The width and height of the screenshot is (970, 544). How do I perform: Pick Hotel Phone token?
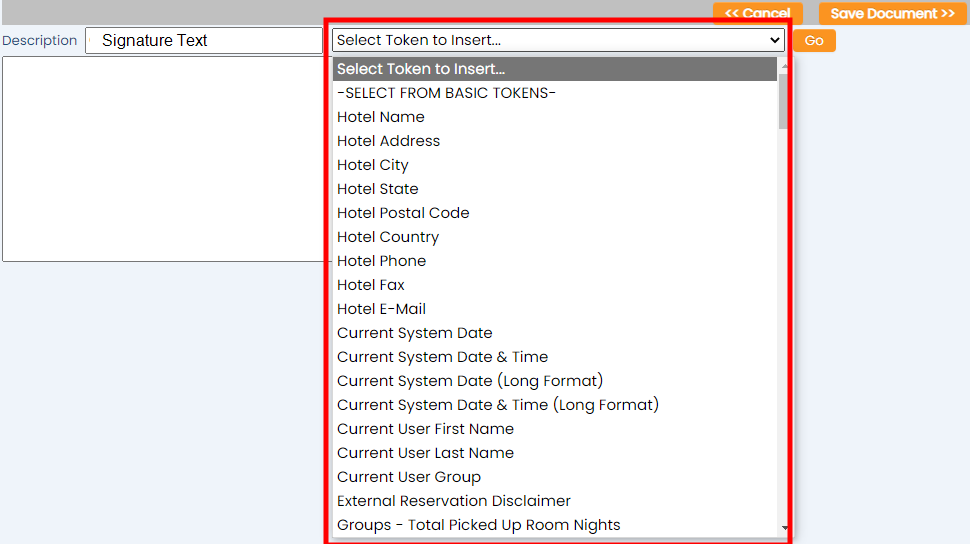tap(554, 261)
